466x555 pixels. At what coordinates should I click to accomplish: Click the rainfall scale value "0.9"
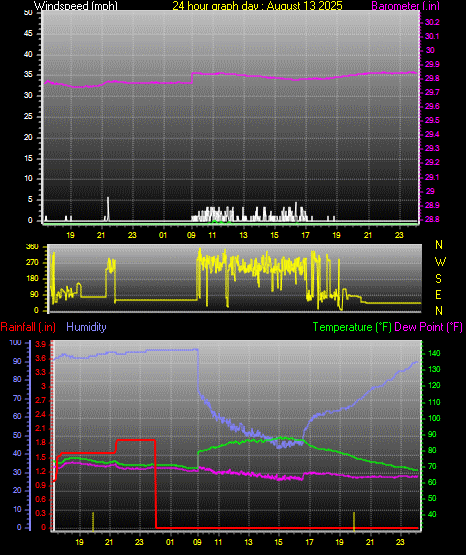pyautogui.click(x=41, y=485)
